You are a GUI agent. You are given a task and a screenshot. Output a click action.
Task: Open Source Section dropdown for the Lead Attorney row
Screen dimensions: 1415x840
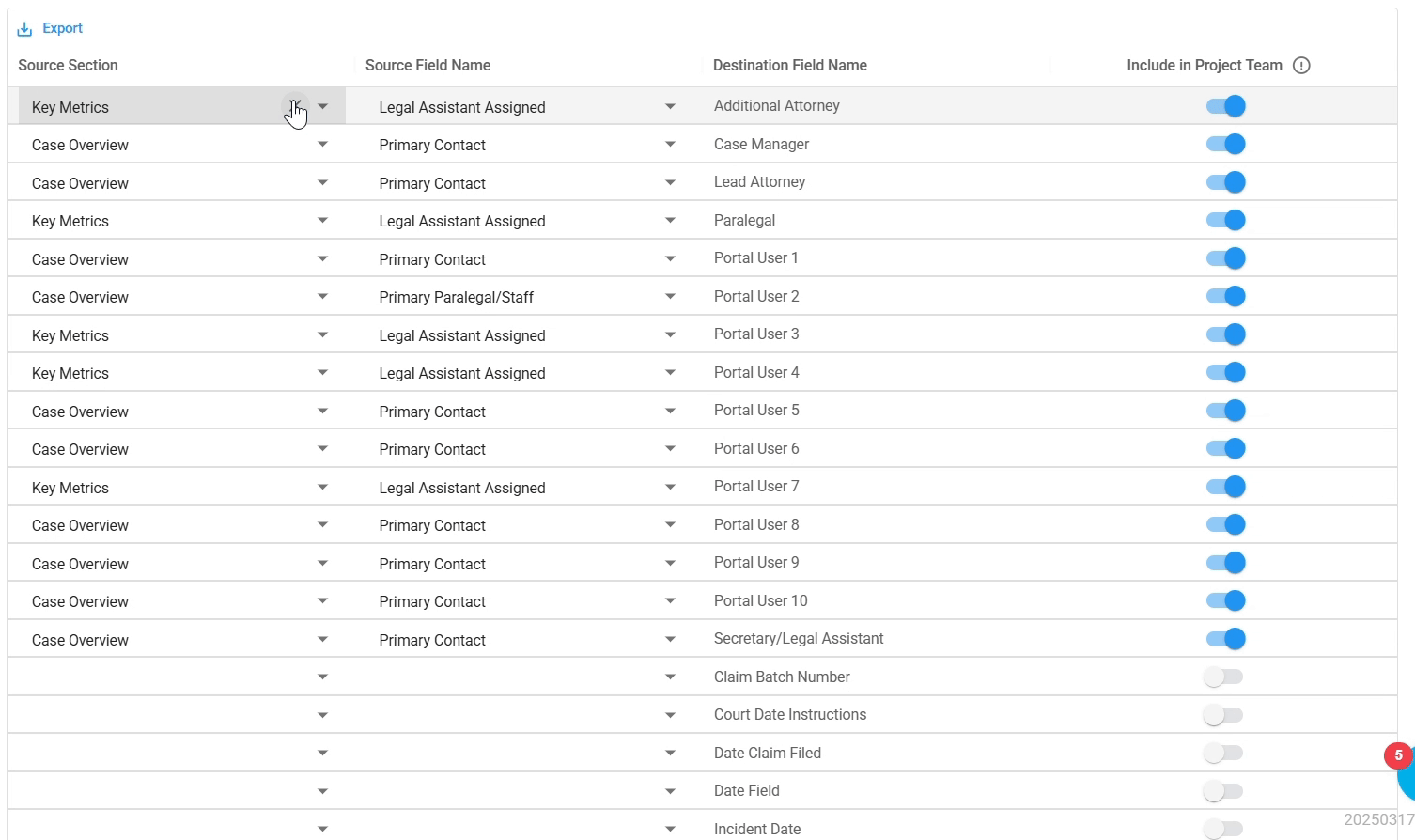coord(323,182)
